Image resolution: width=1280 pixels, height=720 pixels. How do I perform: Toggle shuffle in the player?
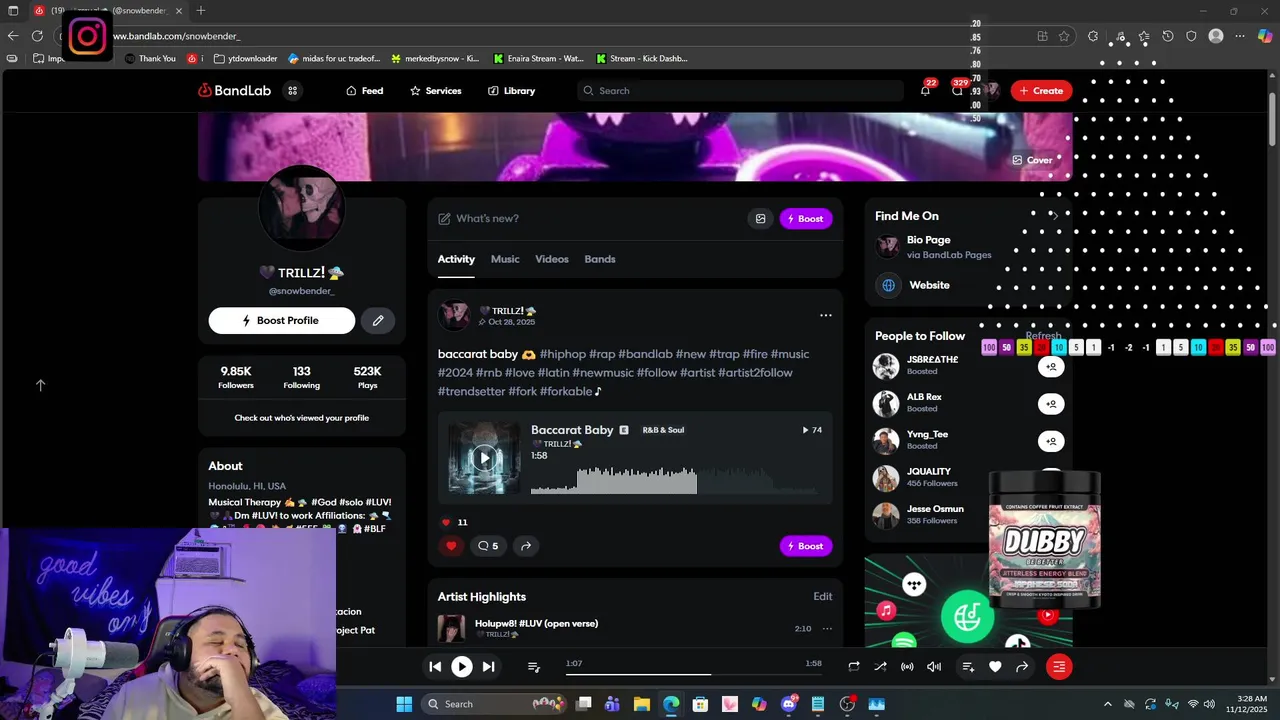pyautogui.click(x=880, y=666)
